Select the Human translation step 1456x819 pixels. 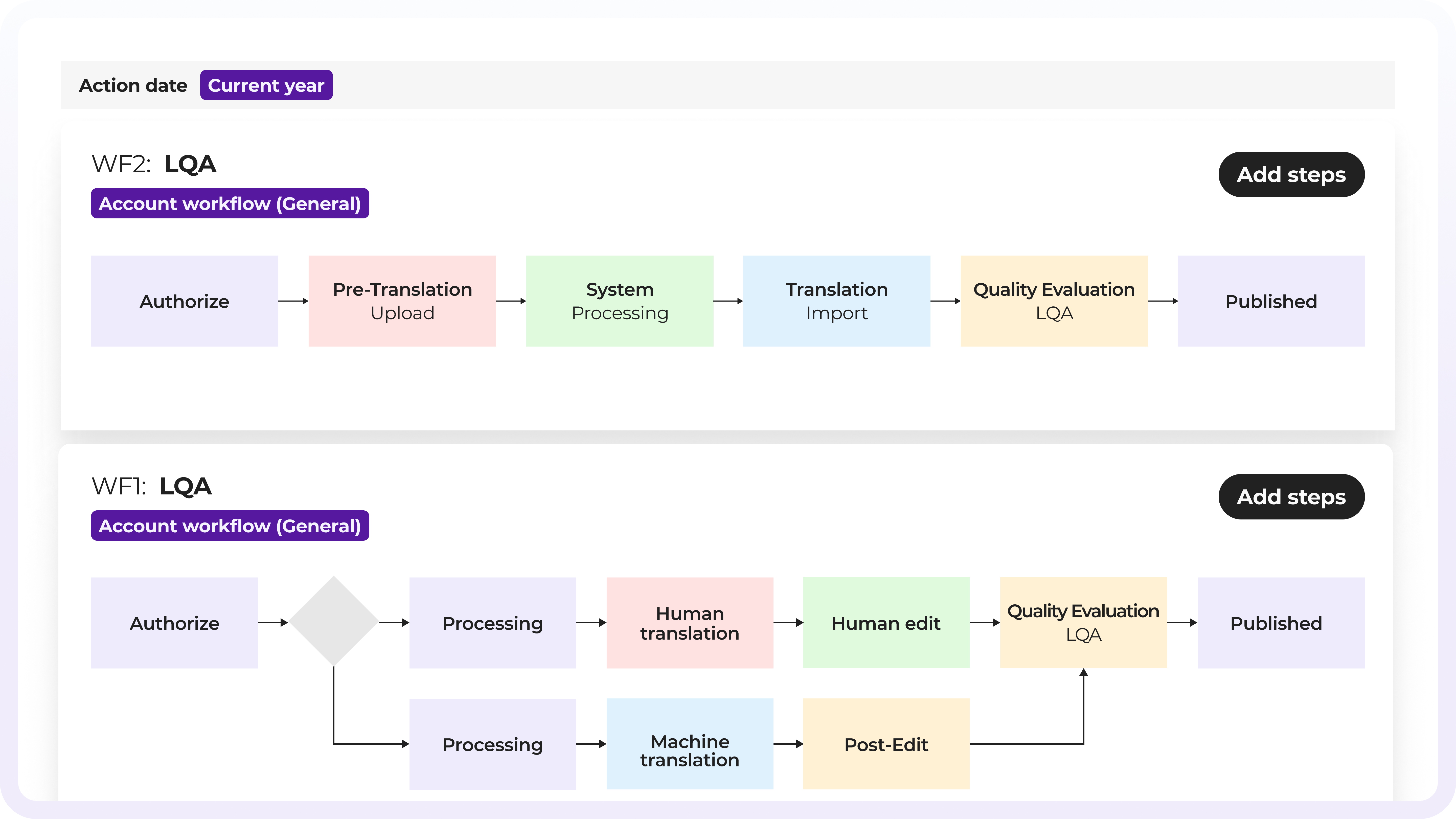pyautogui.click(x=690, y=623)
